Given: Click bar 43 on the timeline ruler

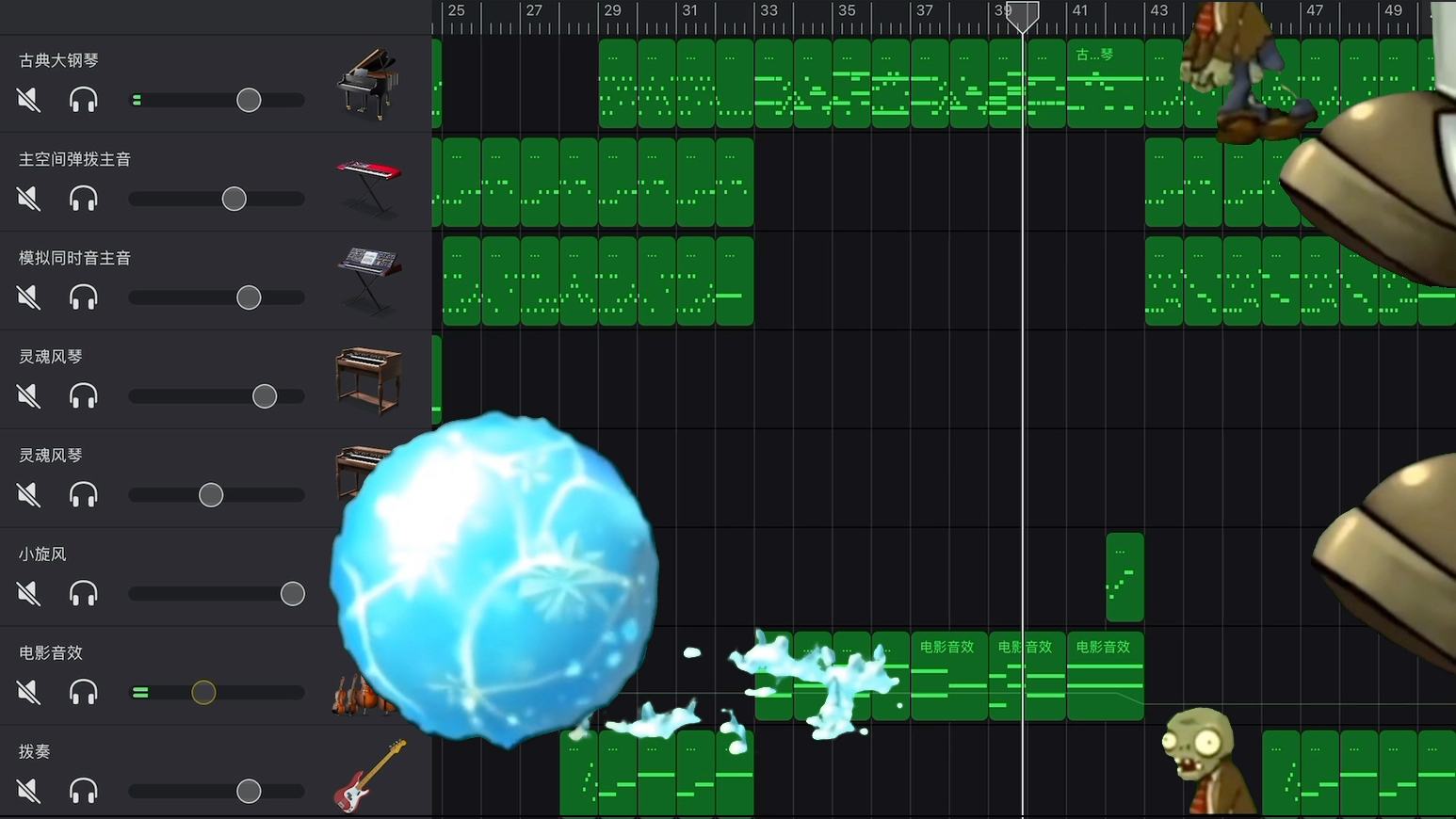Looking at the screenshot, I should coord(1158,10).
